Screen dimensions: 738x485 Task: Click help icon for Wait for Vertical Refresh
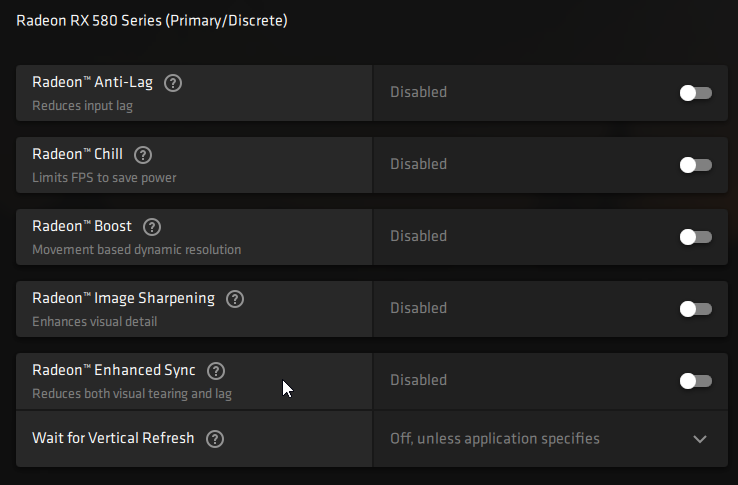tap(214, 439)
